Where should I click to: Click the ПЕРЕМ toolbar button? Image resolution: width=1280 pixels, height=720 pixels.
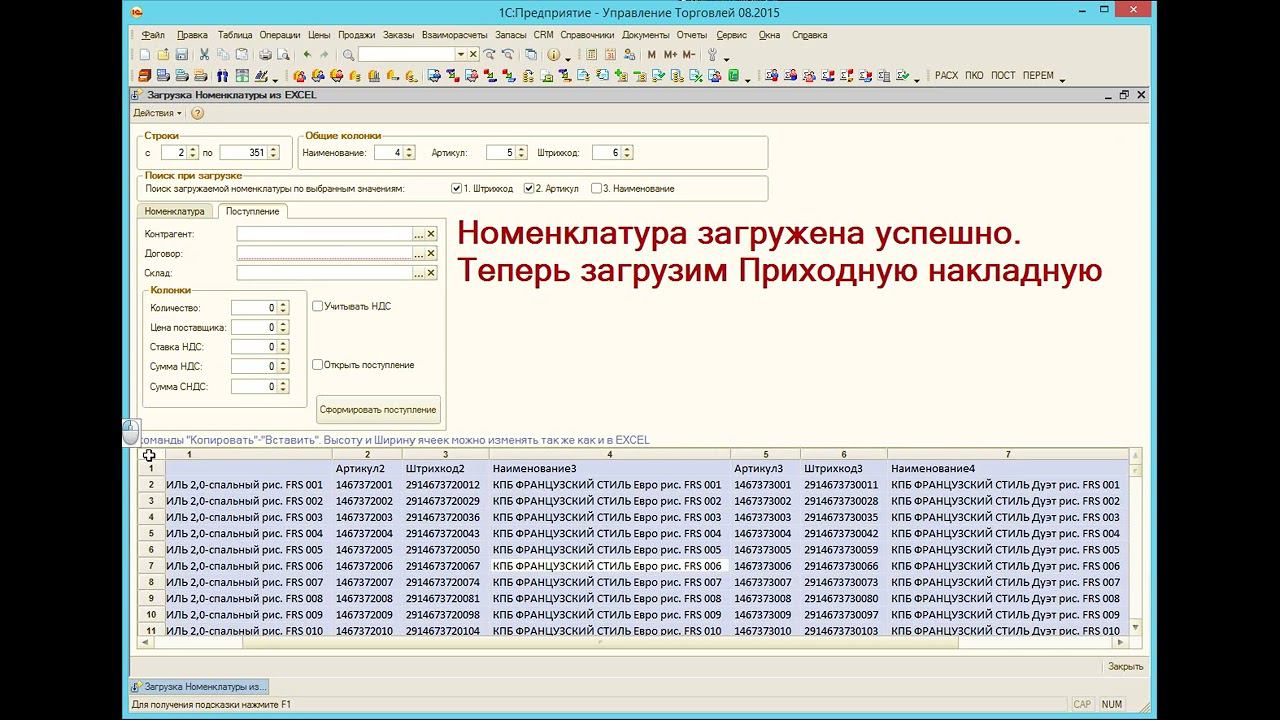click(x=1039, y=76)
